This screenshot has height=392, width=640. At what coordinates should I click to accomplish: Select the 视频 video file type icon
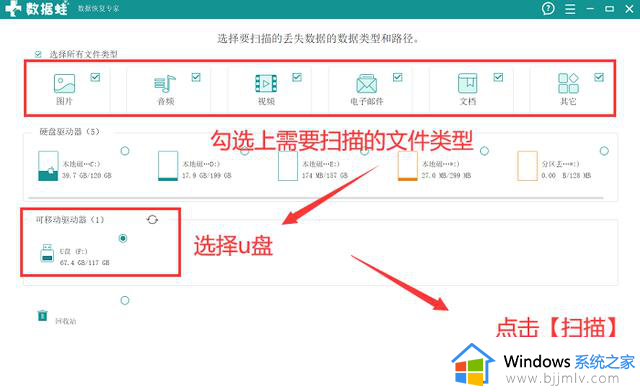coord(266,84)
